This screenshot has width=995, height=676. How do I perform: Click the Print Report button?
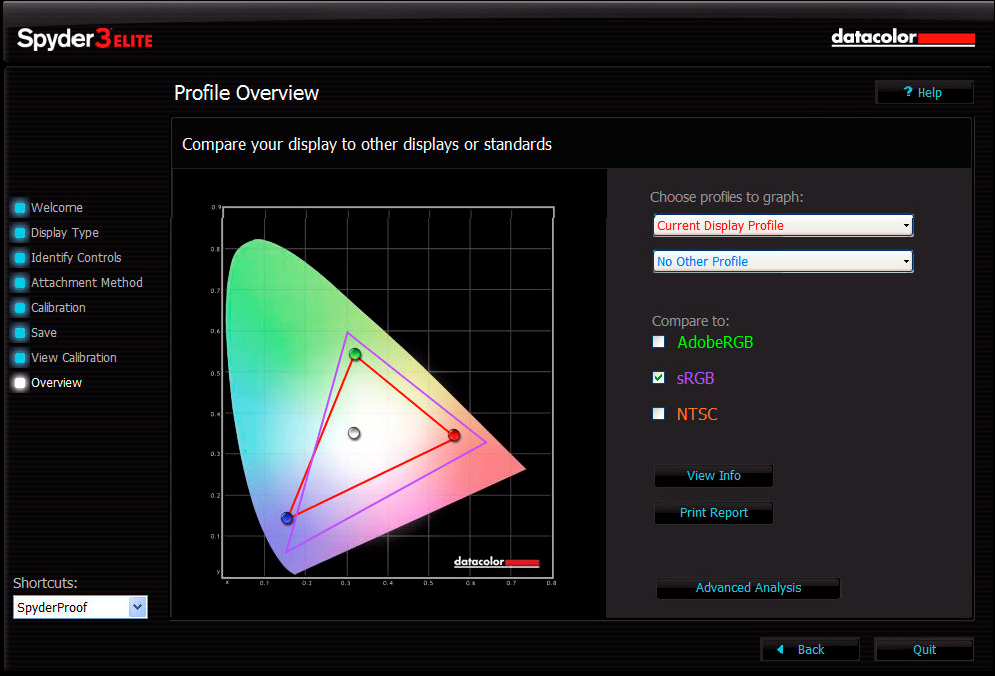[713, 513]
